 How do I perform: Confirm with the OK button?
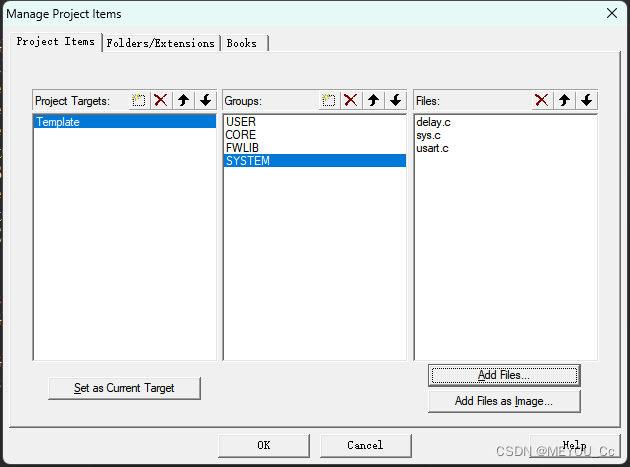pos(264,445)
